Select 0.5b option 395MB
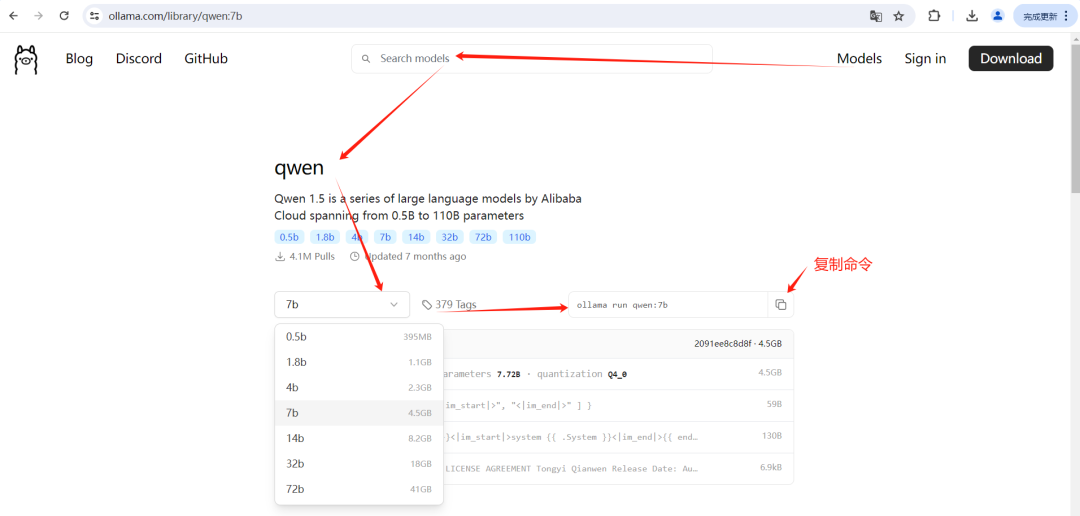The width and height of the screenshot is (1080, 516). 359,337
